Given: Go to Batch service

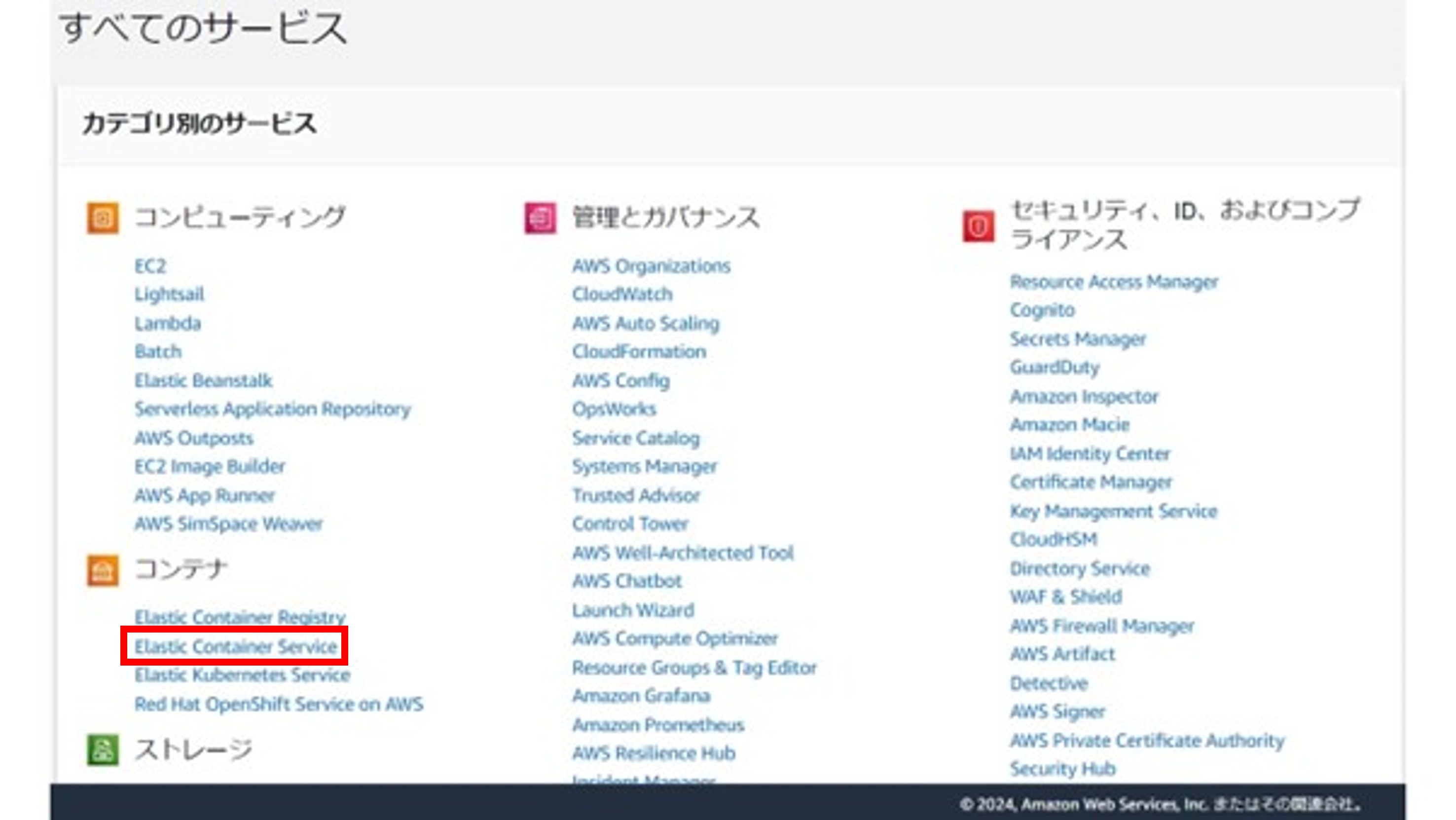Looking at the screenshot, I should tap(158, 352).
